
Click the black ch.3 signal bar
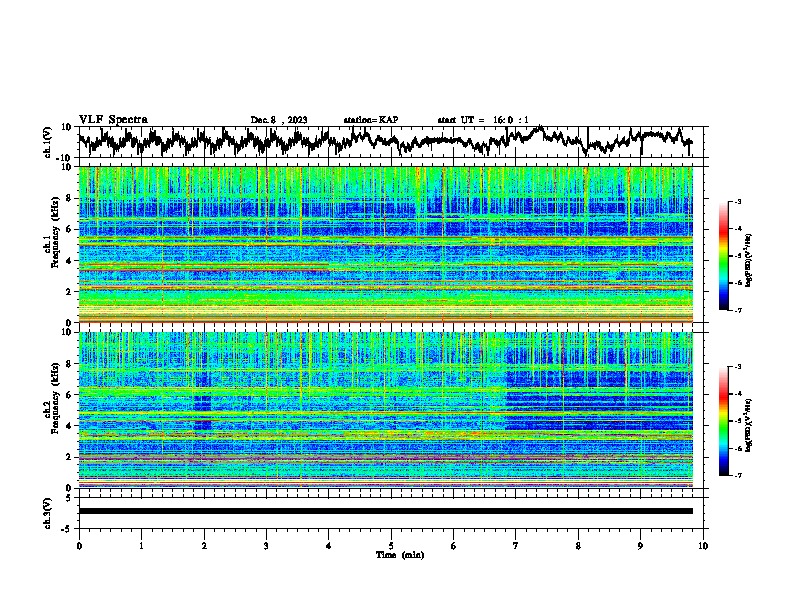[386, 511]
